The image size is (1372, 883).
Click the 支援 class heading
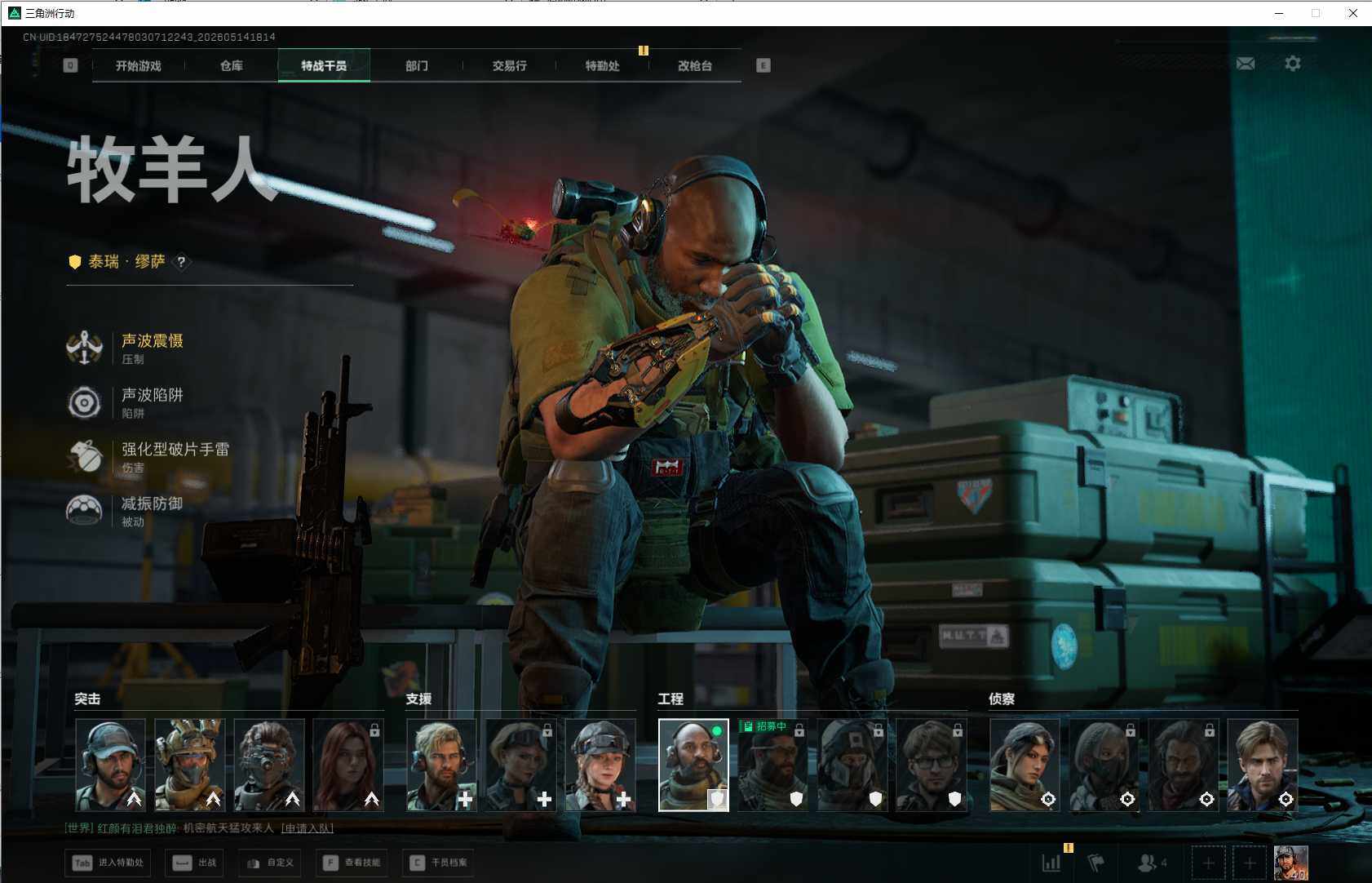[x=418, y=699]
